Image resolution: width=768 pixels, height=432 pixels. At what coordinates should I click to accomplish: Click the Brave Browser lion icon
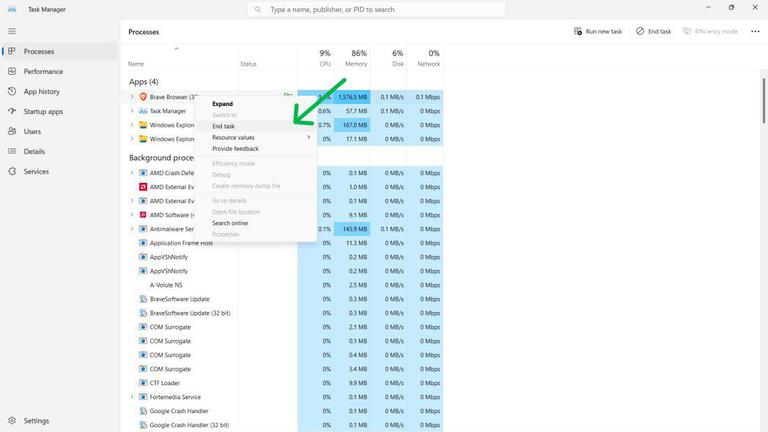[143, 97]
